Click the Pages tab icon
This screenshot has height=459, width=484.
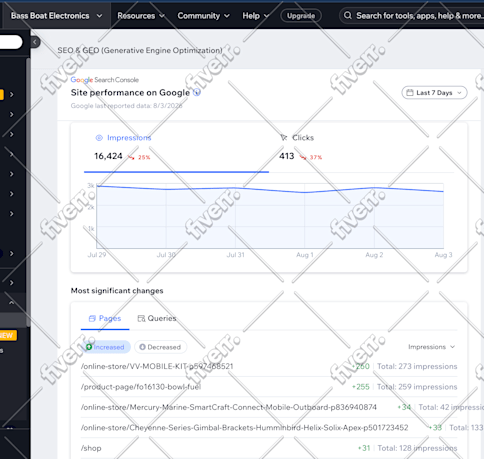[92, 318]
